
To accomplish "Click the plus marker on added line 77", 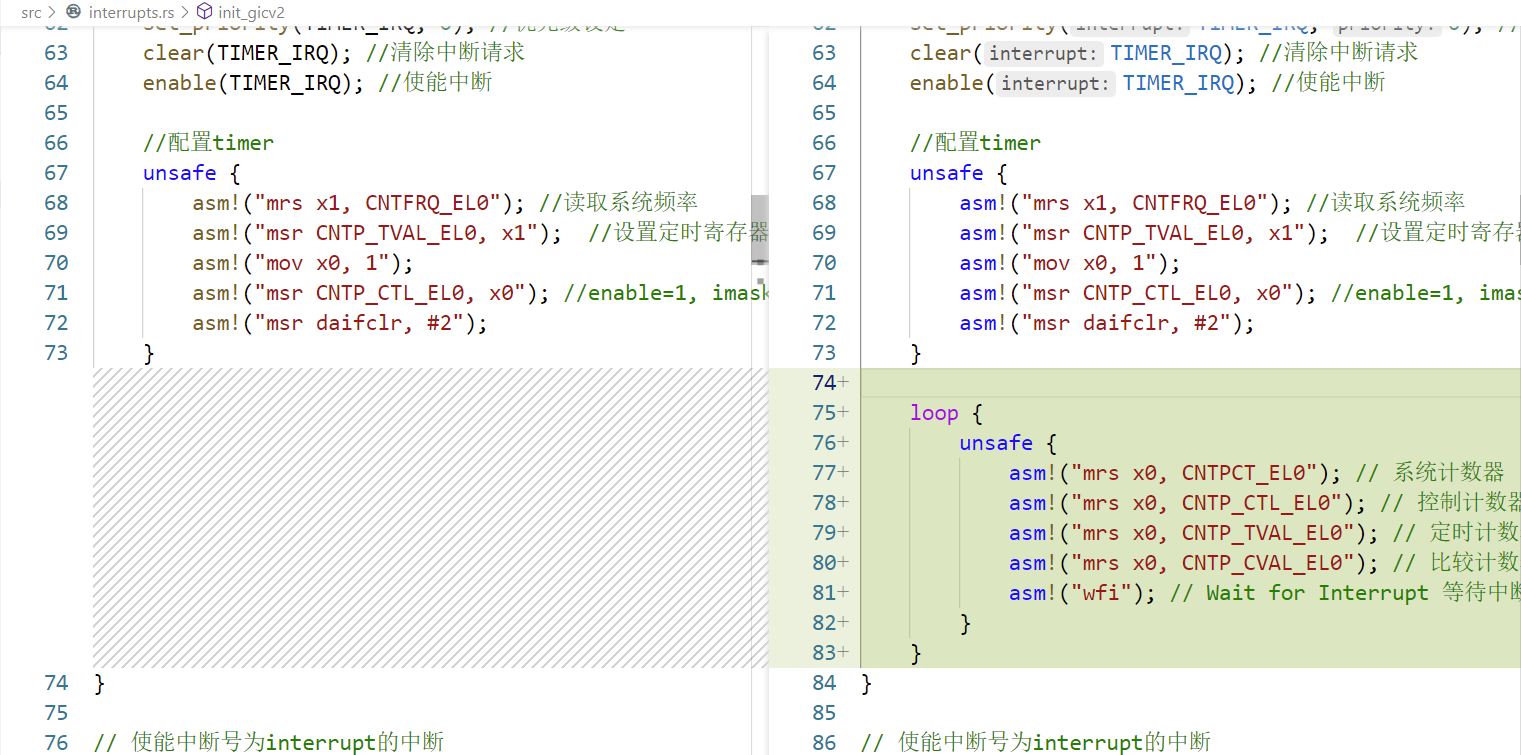I will coord(844,473).
